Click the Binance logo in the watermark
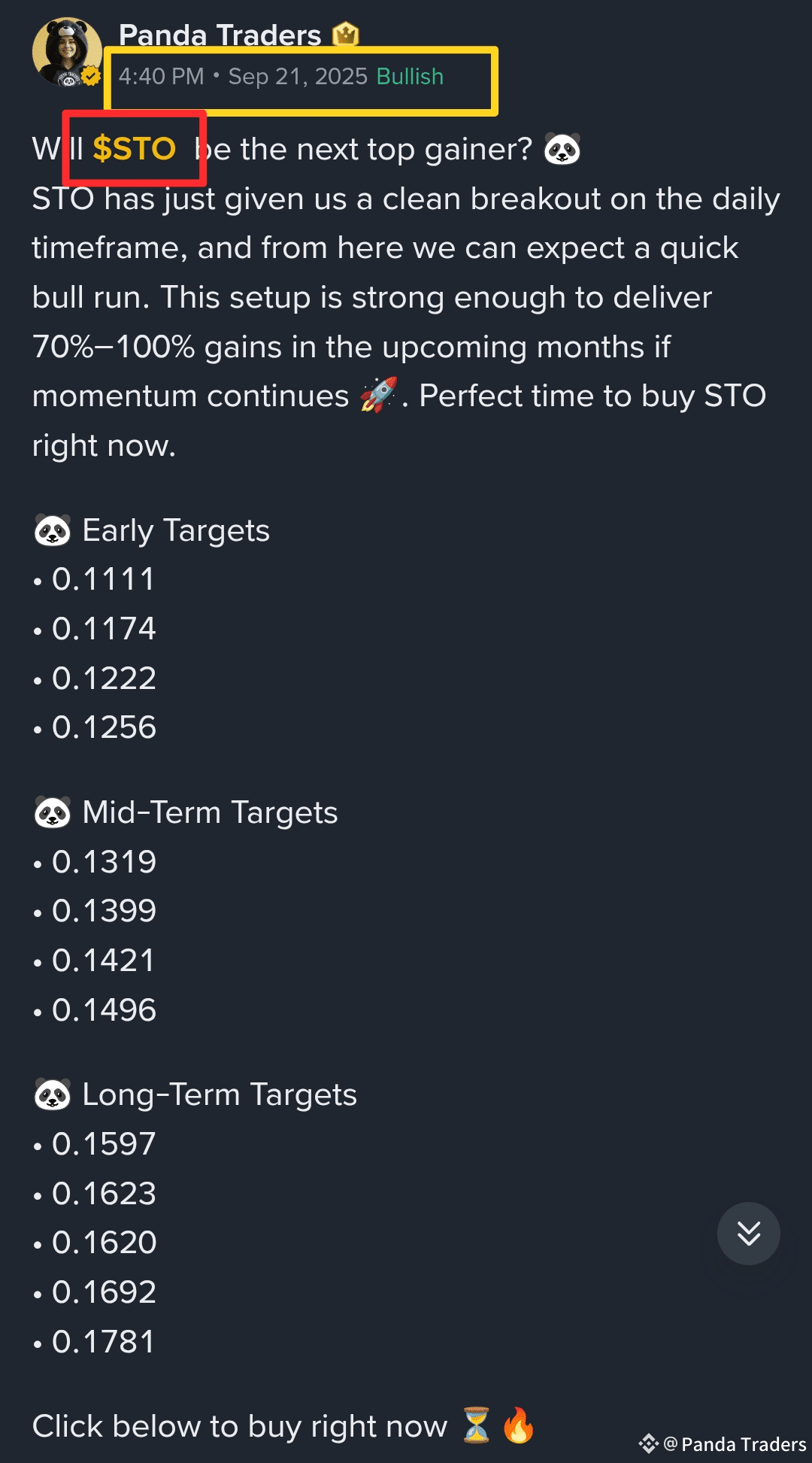This screenshot has width=812, height=1463. (648, 1443)
